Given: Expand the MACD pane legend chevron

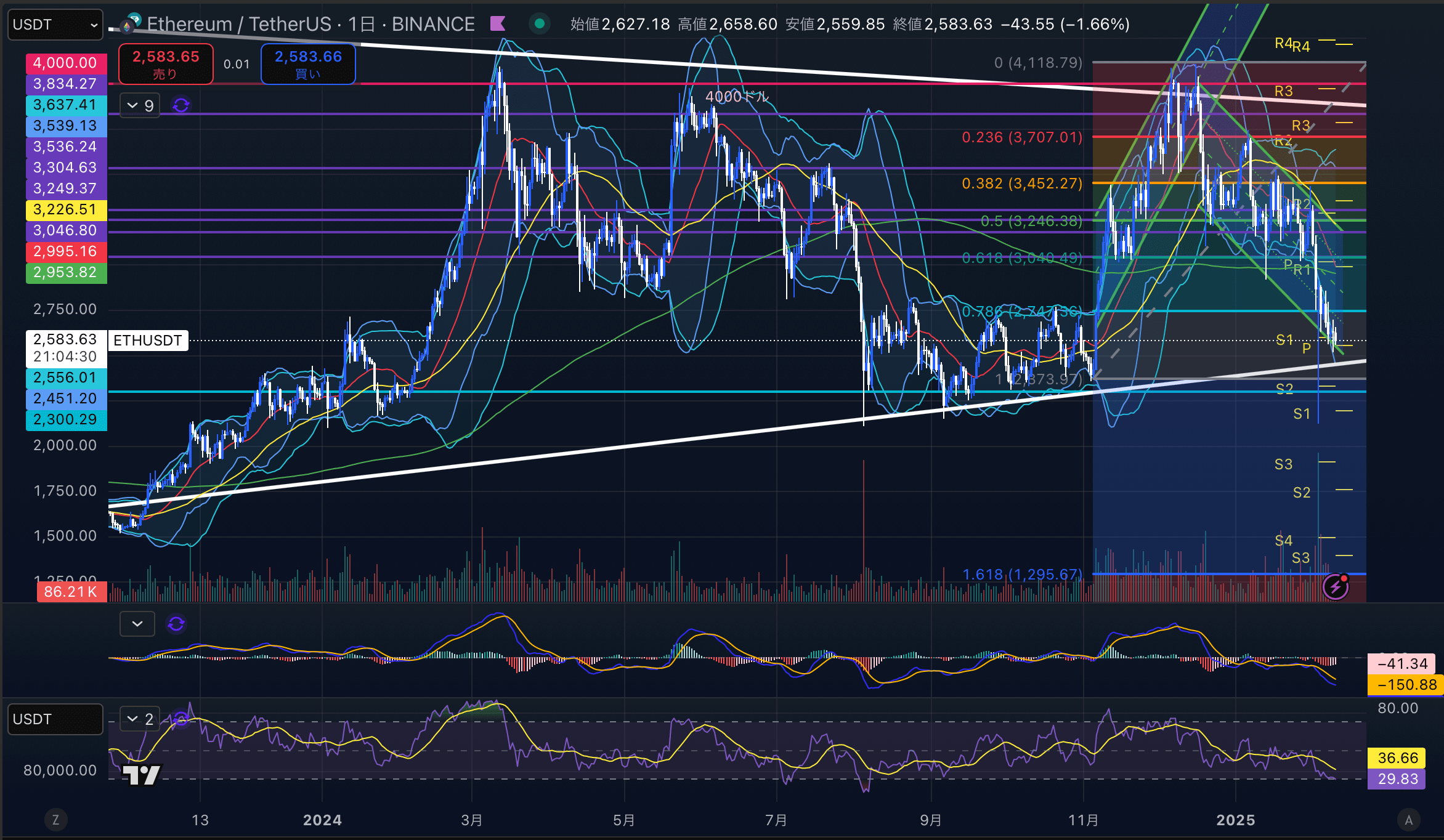Looking at the screenshot, I should [137, 624].
